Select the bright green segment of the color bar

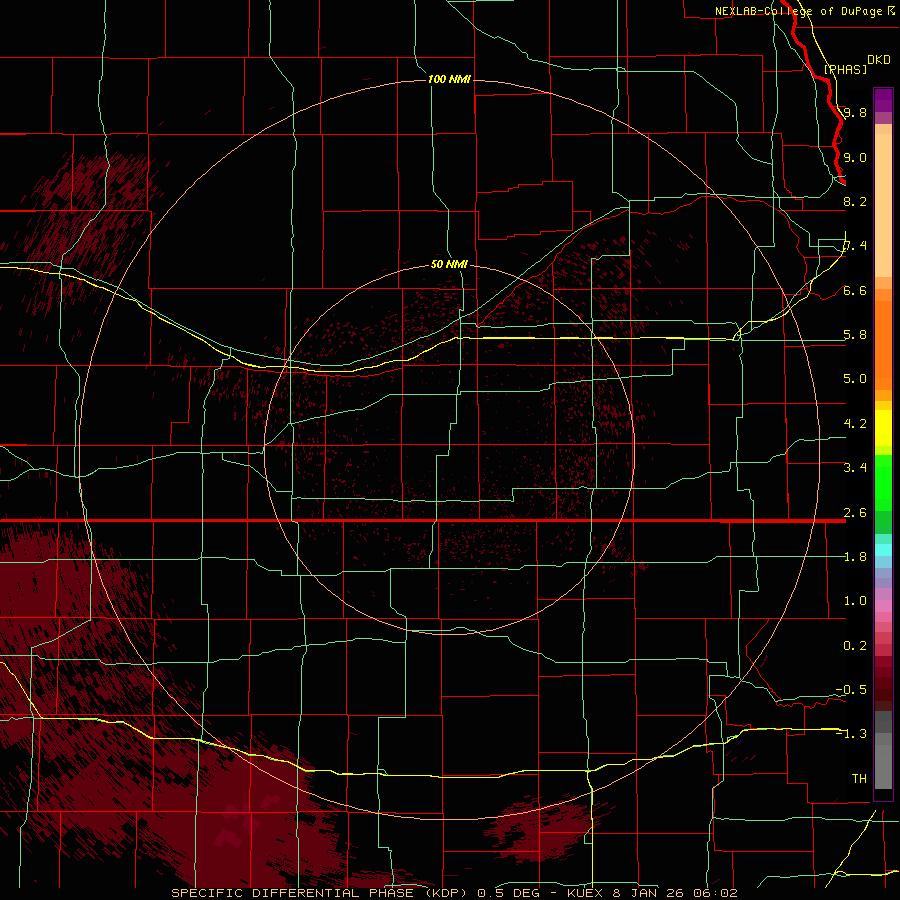[x=883, y=485]
